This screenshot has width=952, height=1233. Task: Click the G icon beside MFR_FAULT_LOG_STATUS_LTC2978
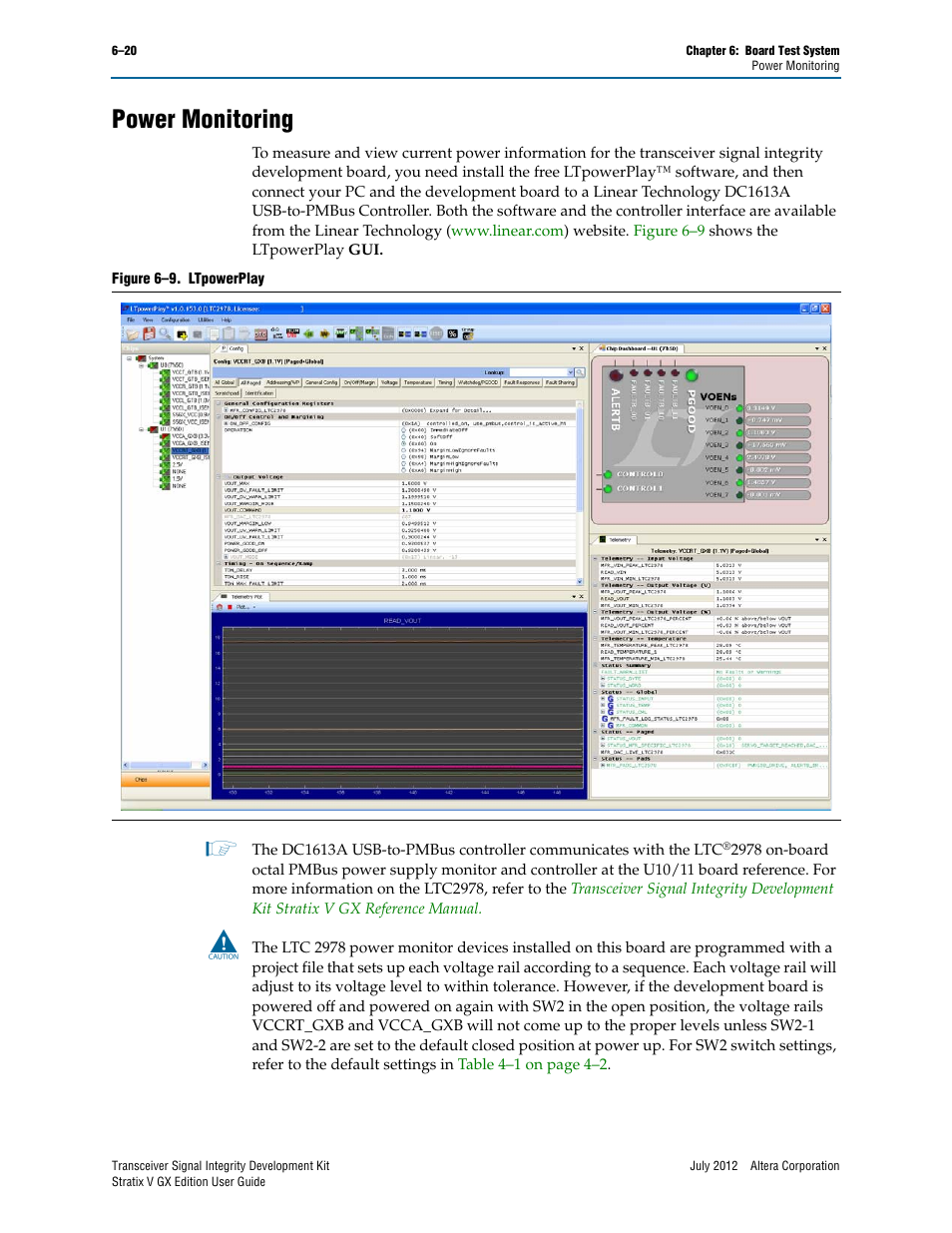[605, 719]
